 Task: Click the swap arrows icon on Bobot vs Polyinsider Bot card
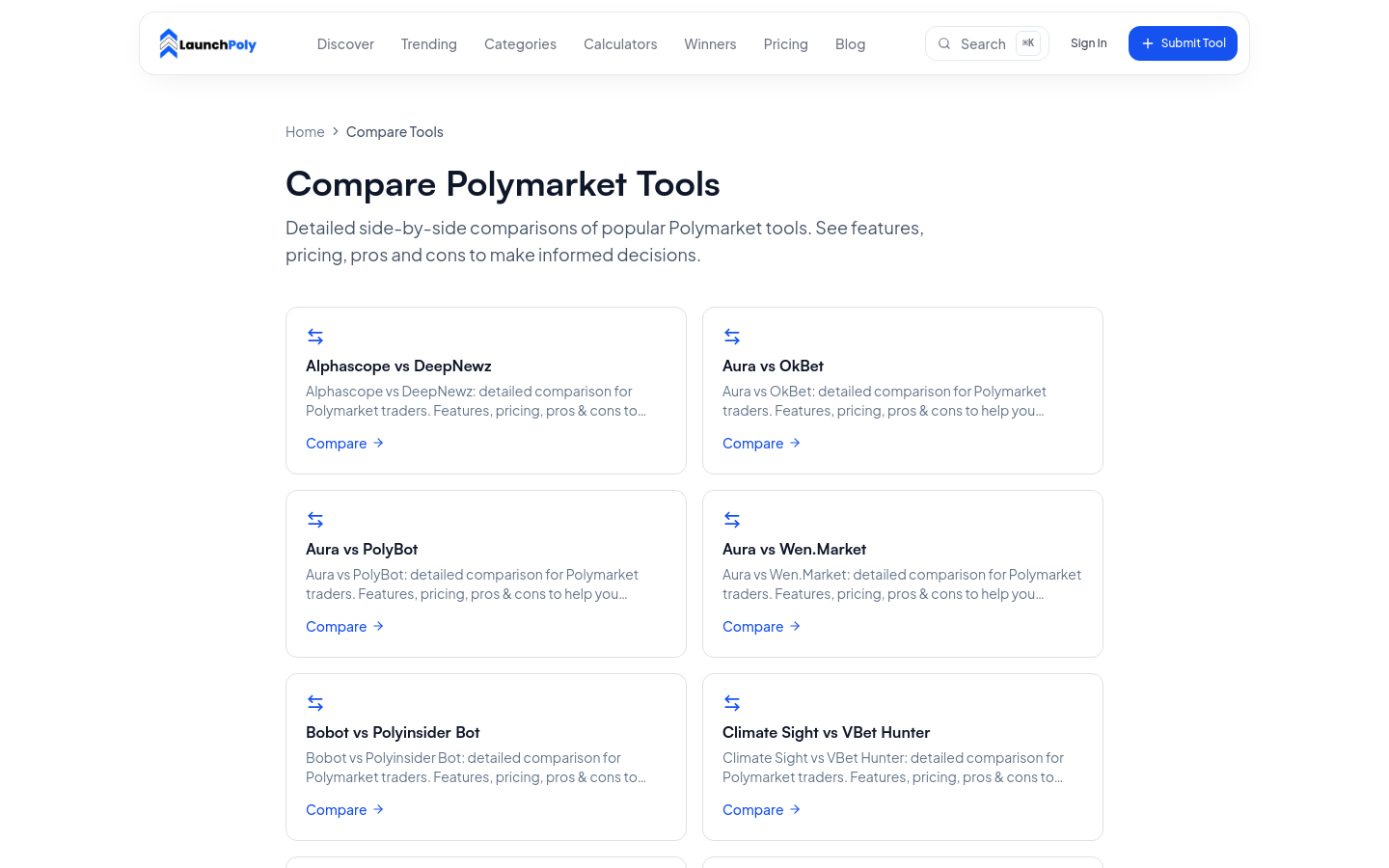coord(315,703)
